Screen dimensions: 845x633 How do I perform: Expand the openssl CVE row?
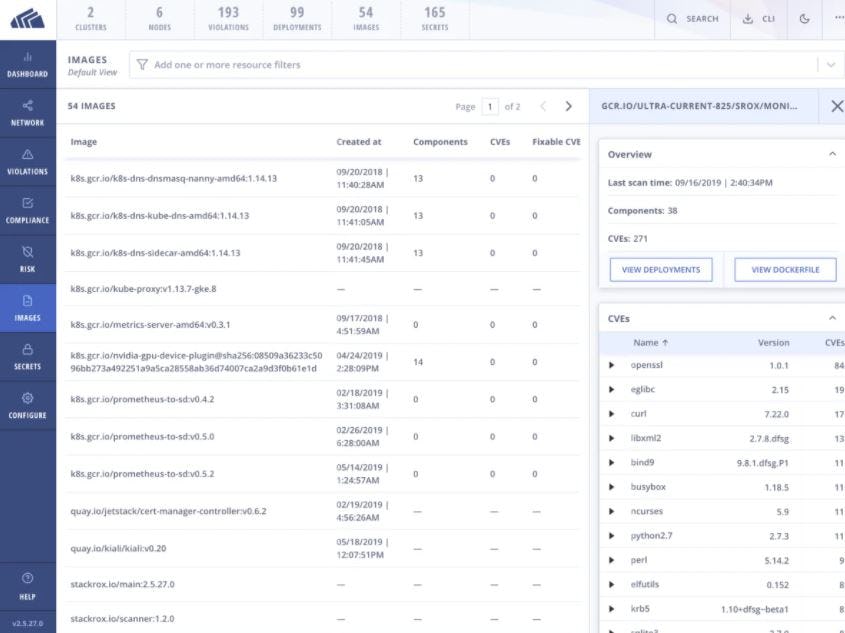coord(610,365)
